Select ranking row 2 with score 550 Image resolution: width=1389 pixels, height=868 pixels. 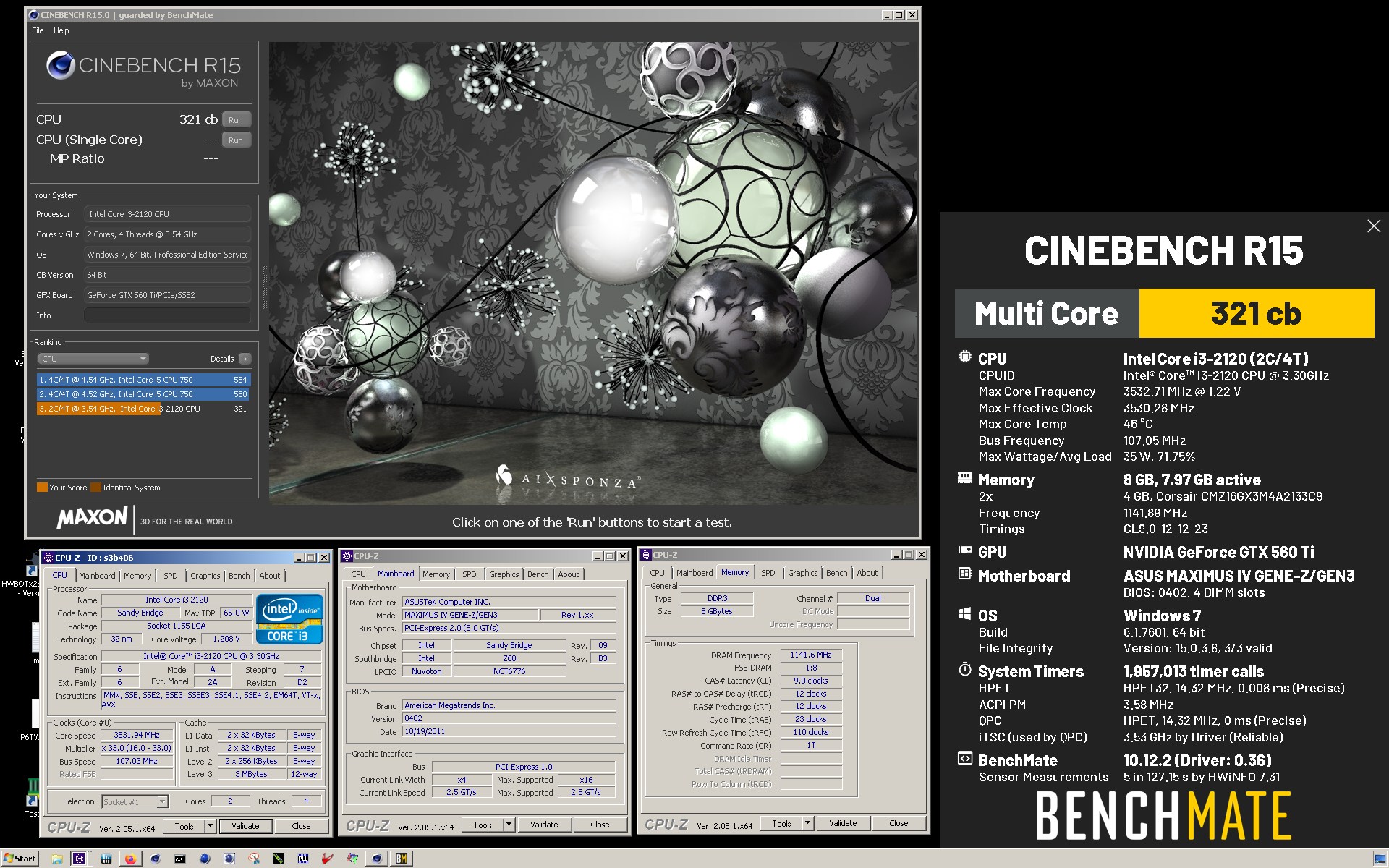143,394
